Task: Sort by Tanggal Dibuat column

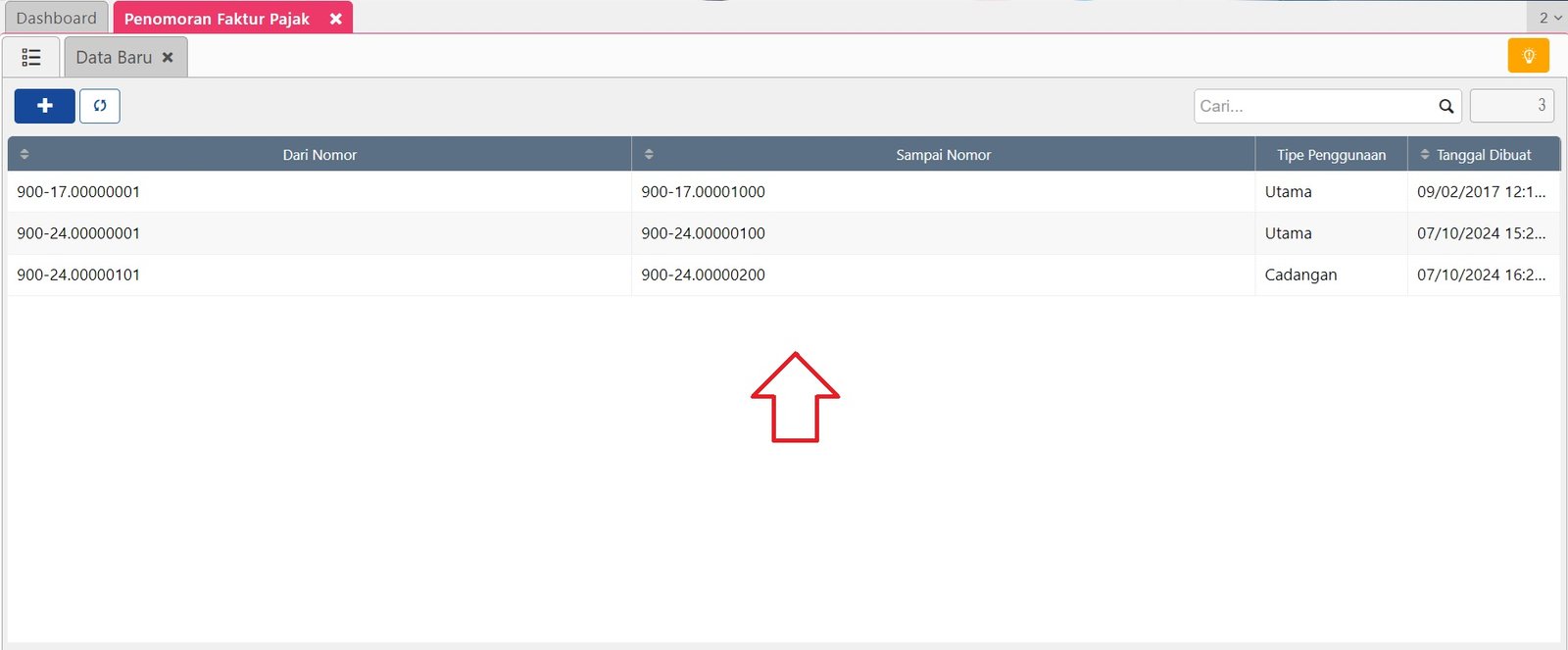Action: coord(1483,155)
